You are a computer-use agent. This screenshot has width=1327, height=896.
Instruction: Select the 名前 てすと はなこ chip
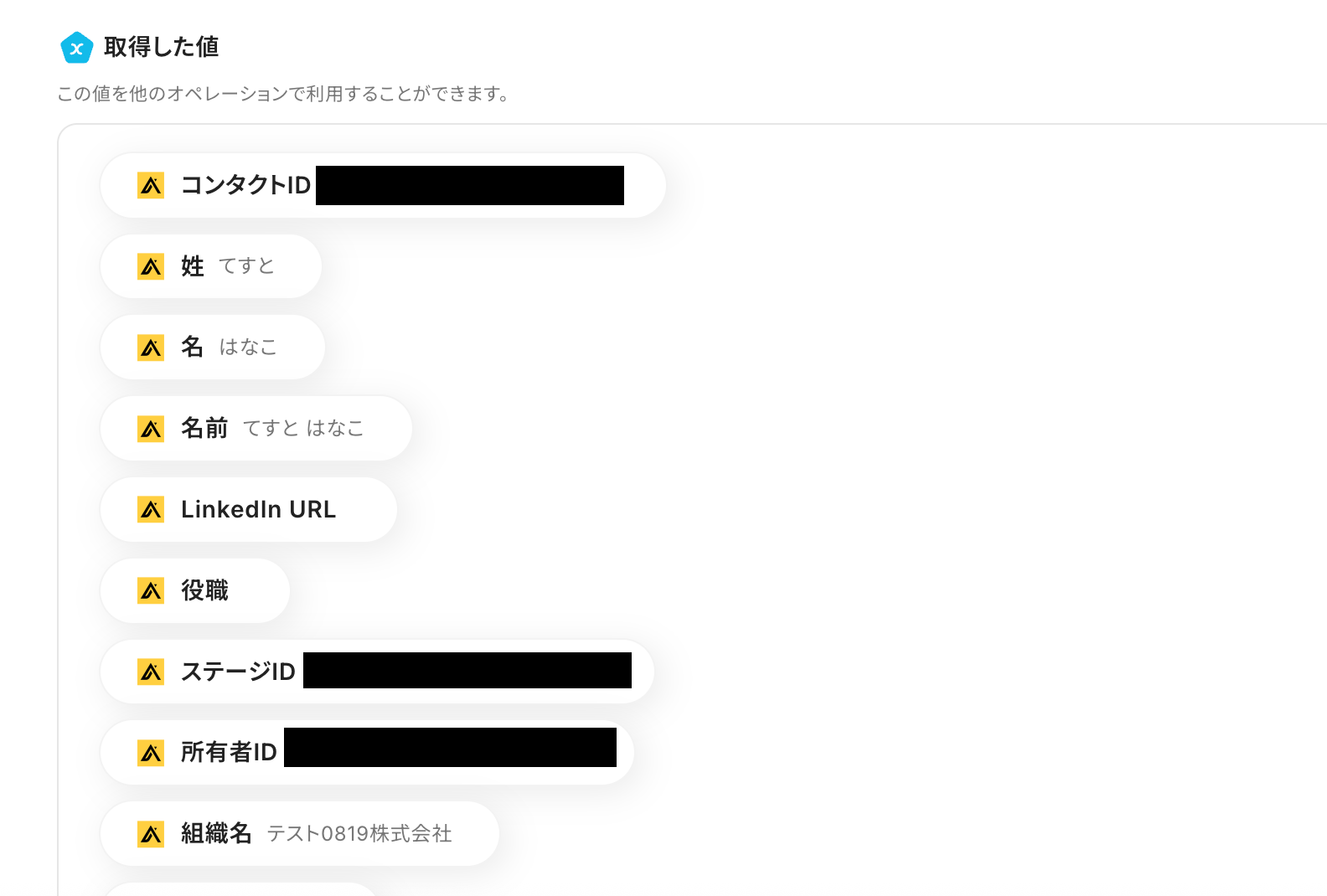click(x=256, y=428)
